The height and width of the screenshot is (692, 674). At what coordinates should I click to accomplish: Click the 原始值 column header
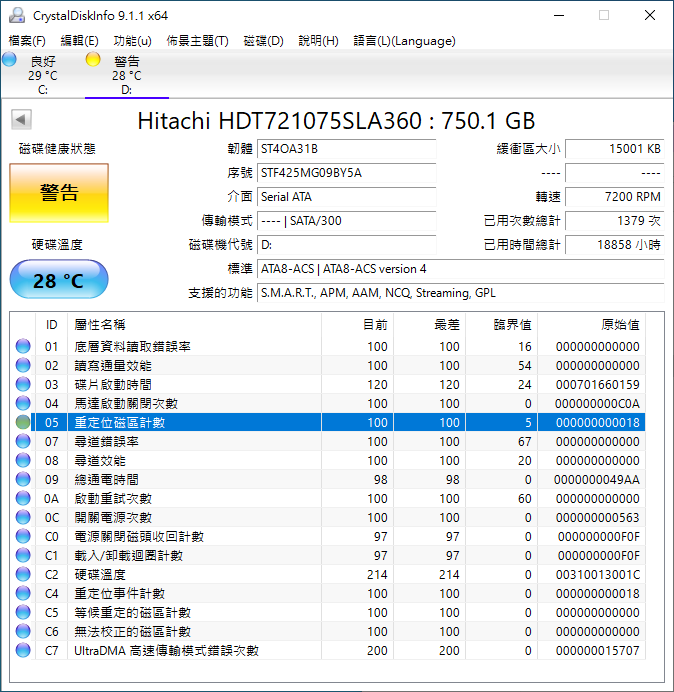[x=591, y=325]
